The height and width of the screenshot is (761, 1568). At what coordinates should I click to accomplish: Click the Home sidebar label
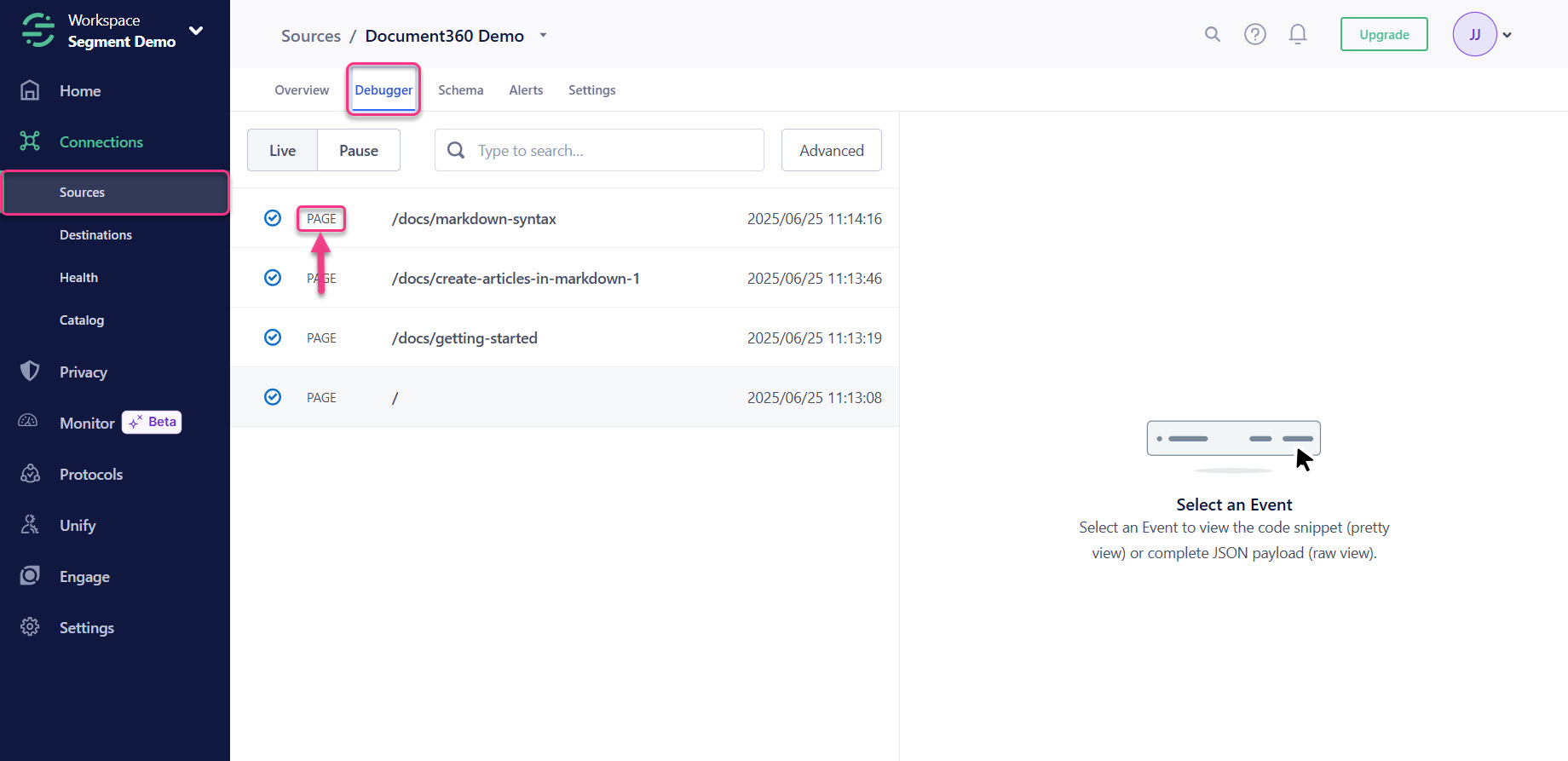coord(80,91)
